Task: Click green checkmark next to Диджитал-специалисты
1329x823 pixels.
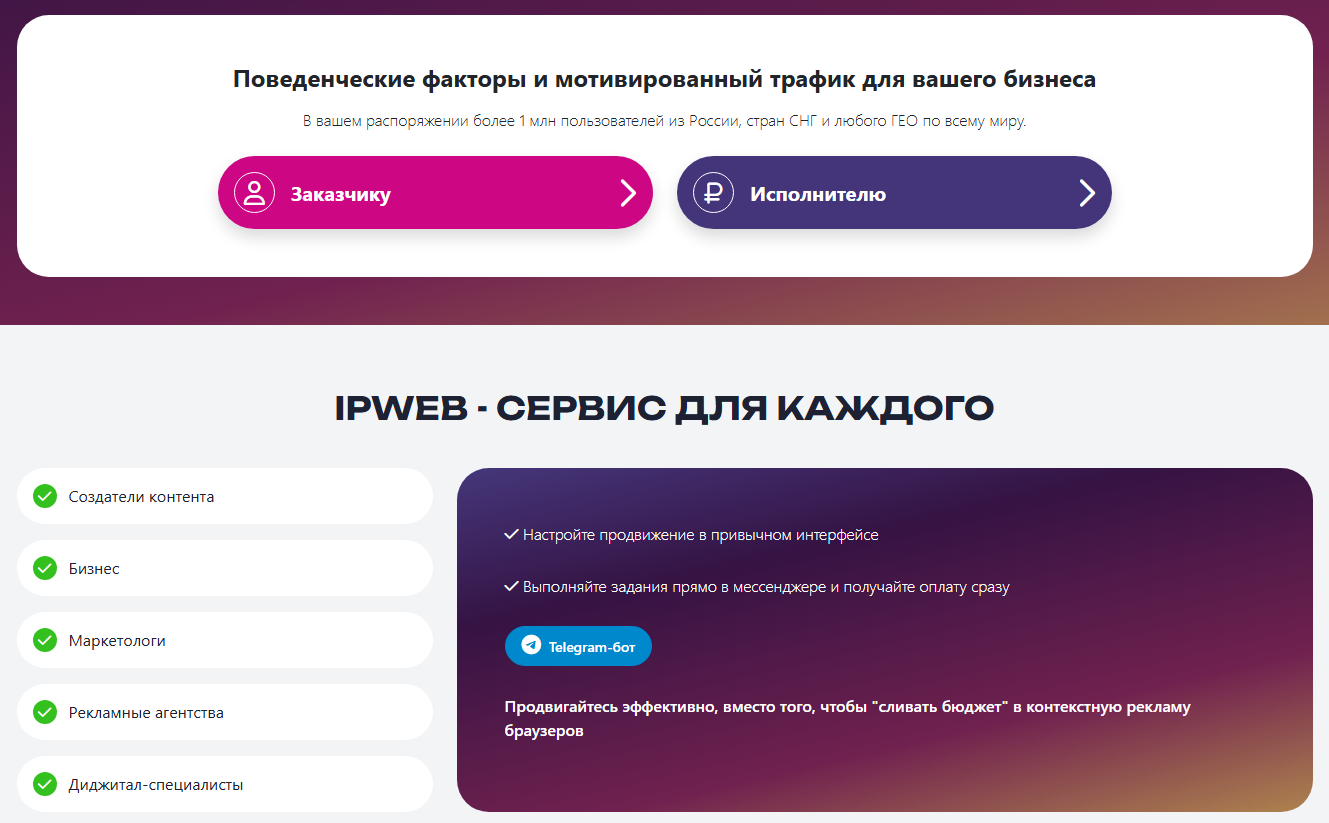Action: pos(45,784)
